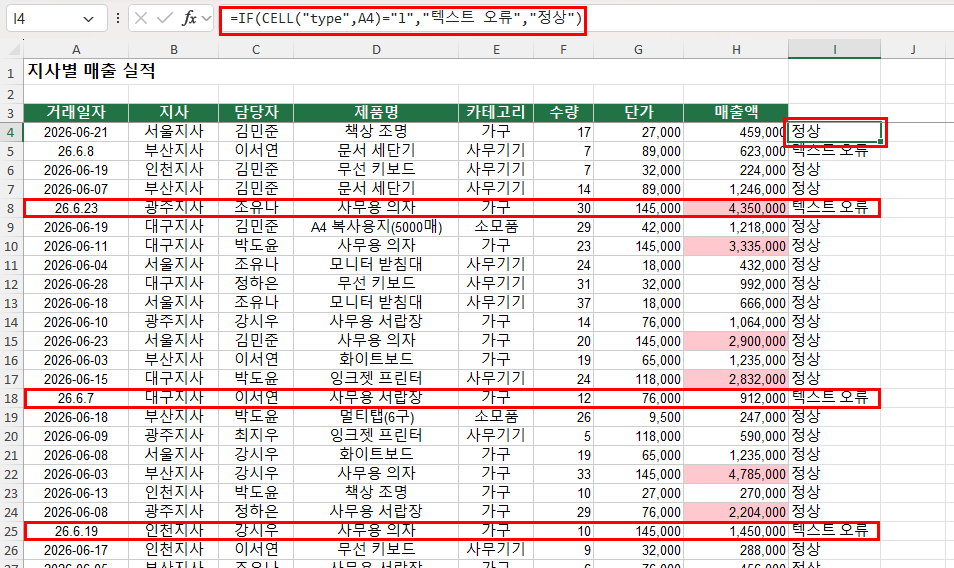Image resolution: width=954 pixels, height=568 pixels.
Task: Click 책상 조명 in row 4
Action: (376, 132)
